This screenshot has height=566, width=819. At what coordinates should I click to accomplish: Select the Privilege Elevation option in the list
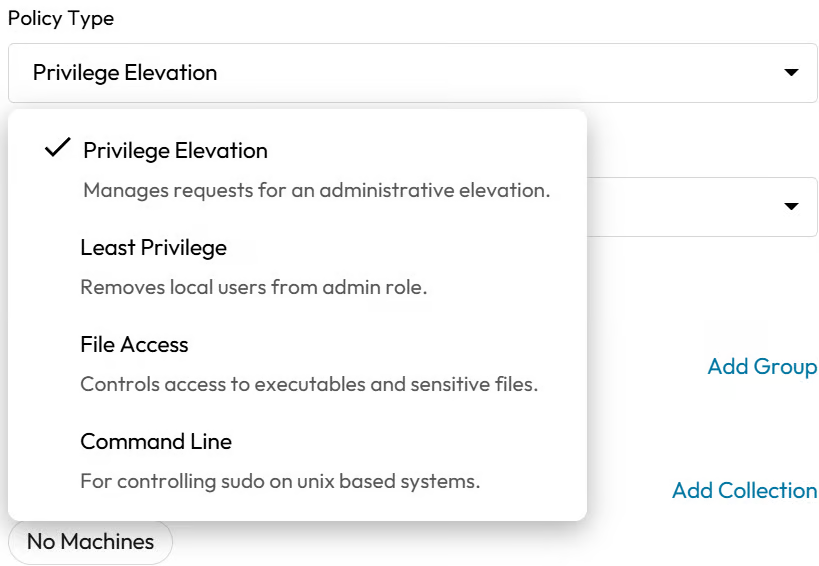(175, 151)
